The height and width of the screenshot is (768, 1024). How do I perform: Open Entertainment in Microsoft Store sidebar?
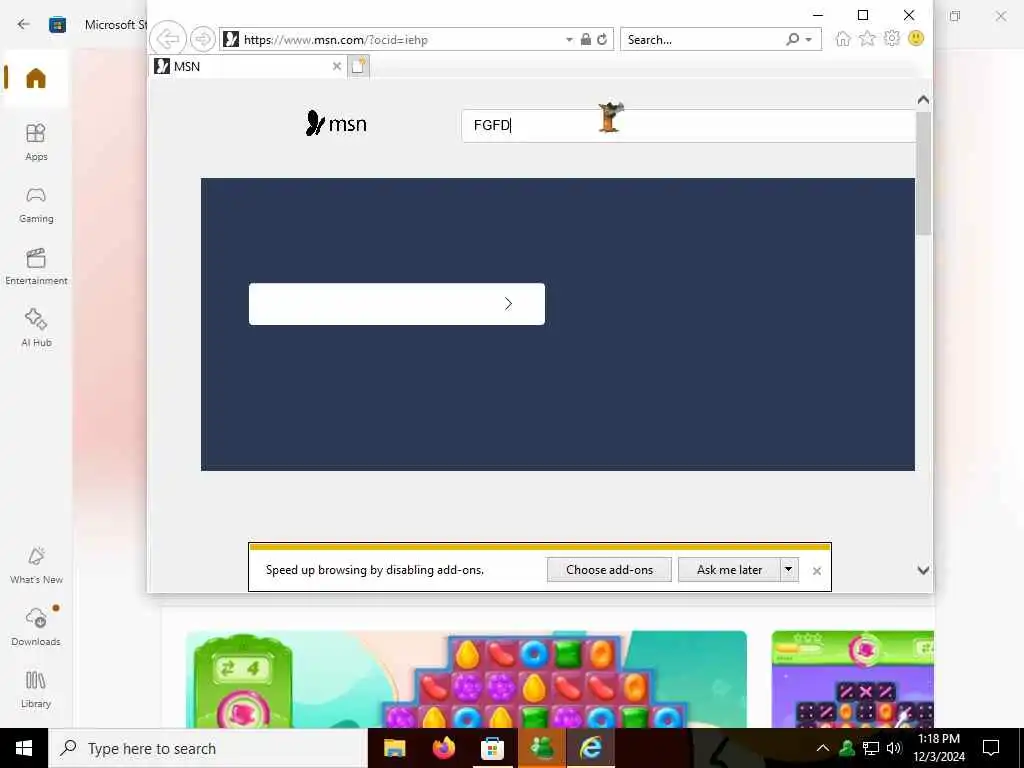(x=36, y=266)
